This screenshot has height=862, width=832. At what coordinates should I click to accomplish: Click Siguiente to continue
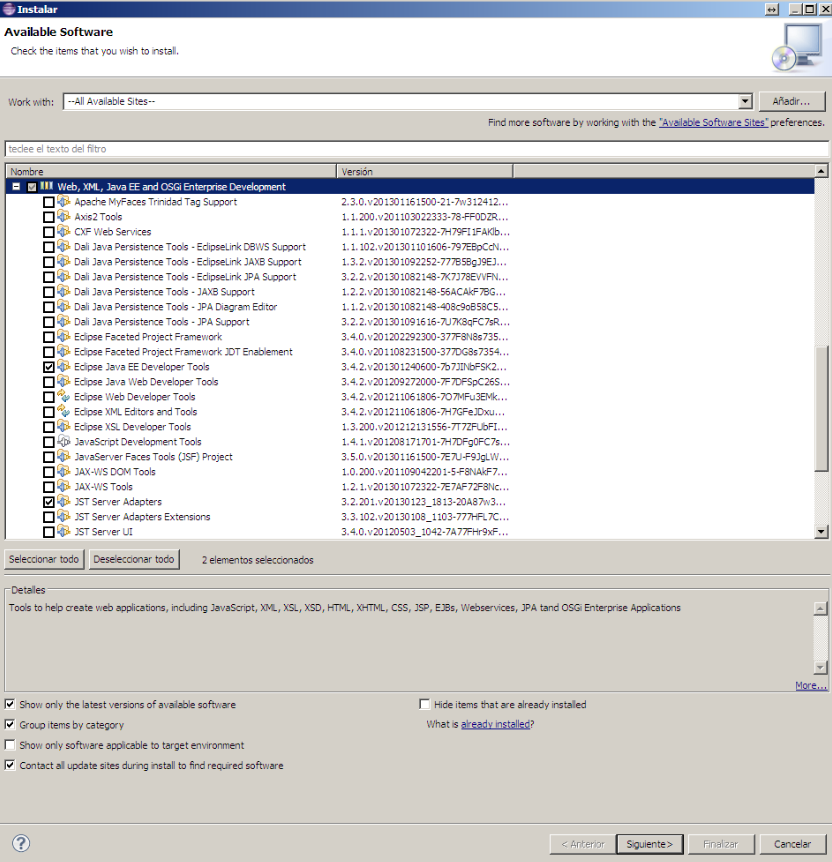[x=649, y=844]
